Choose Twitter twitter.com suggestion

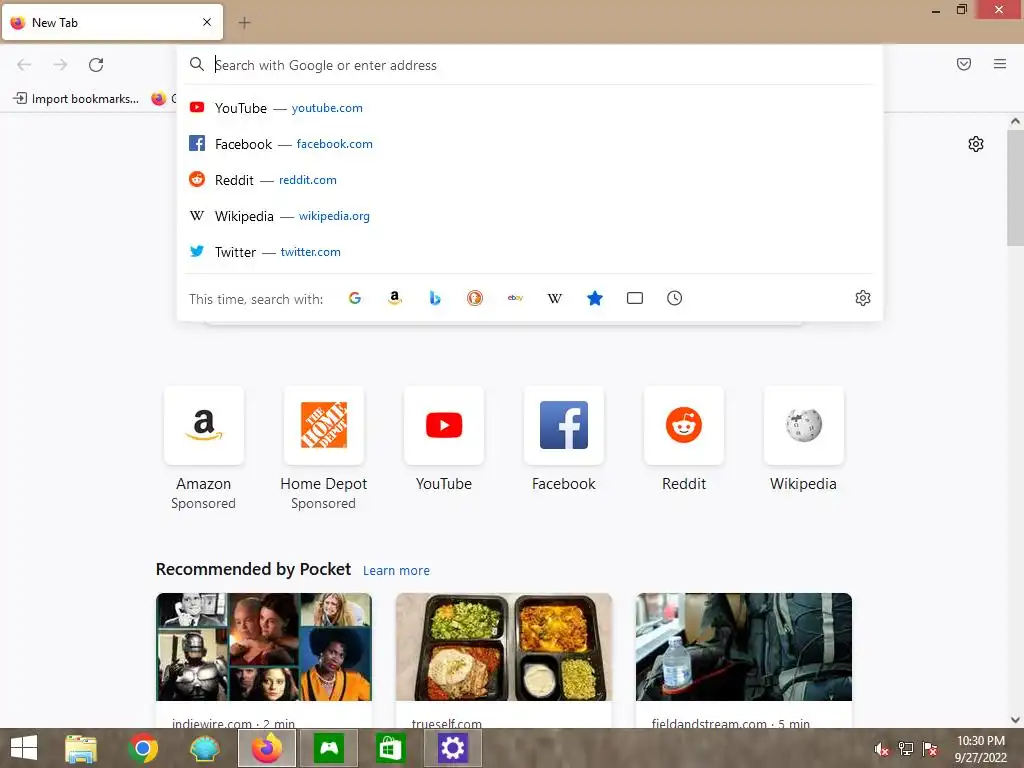(530, 251)
